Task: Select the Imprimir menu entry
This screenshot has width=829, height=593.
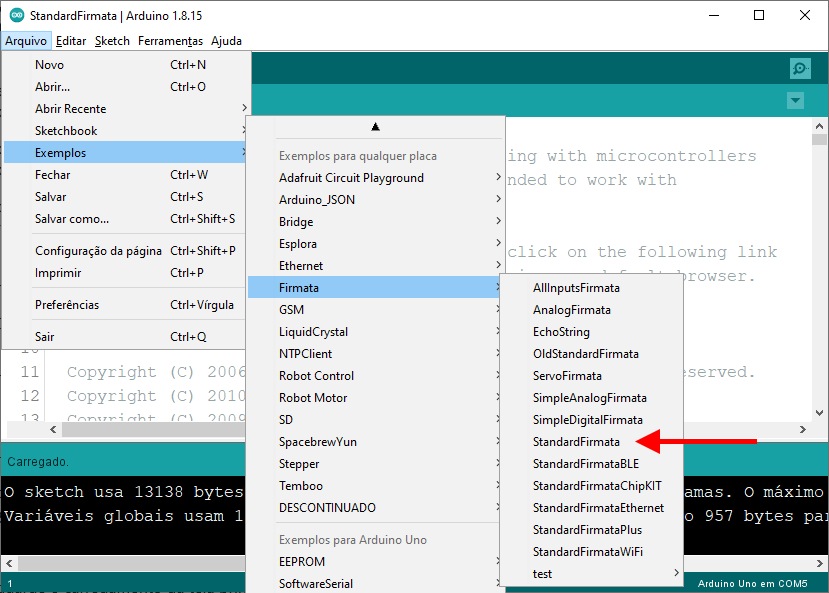Action: pos(125,273)
